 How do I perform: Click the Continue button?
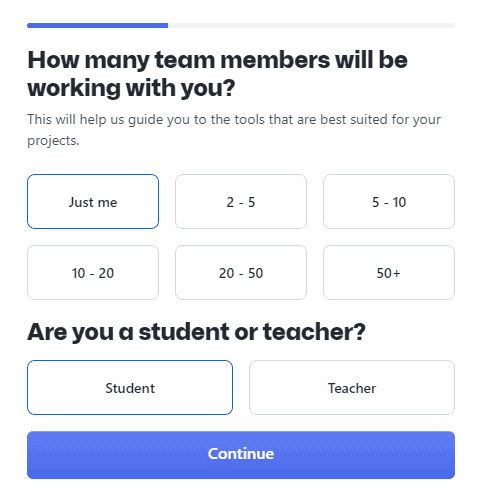point(241,455)
